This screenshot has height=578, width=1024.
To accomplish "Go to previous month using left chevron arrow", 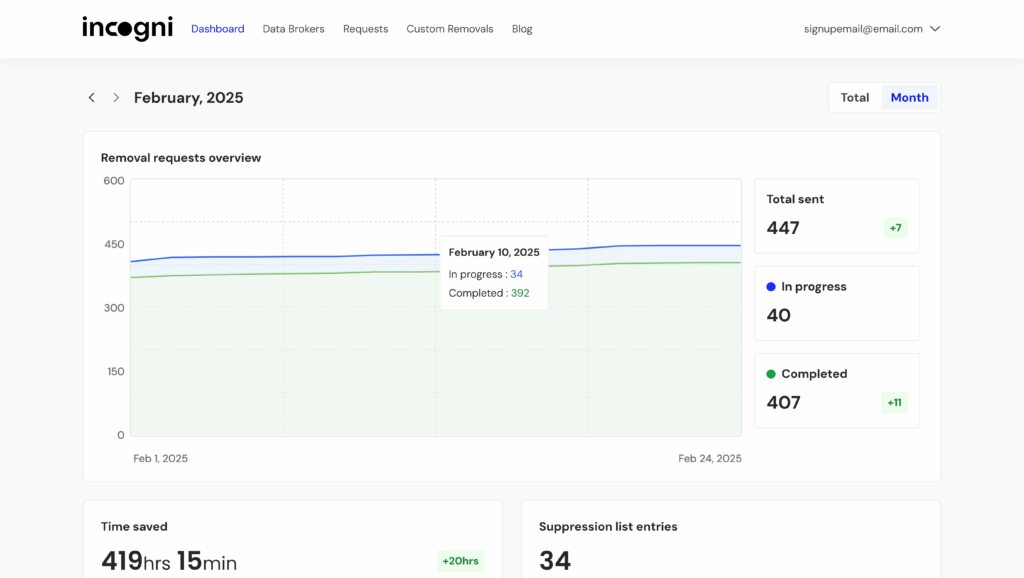I will coord(91,97).
